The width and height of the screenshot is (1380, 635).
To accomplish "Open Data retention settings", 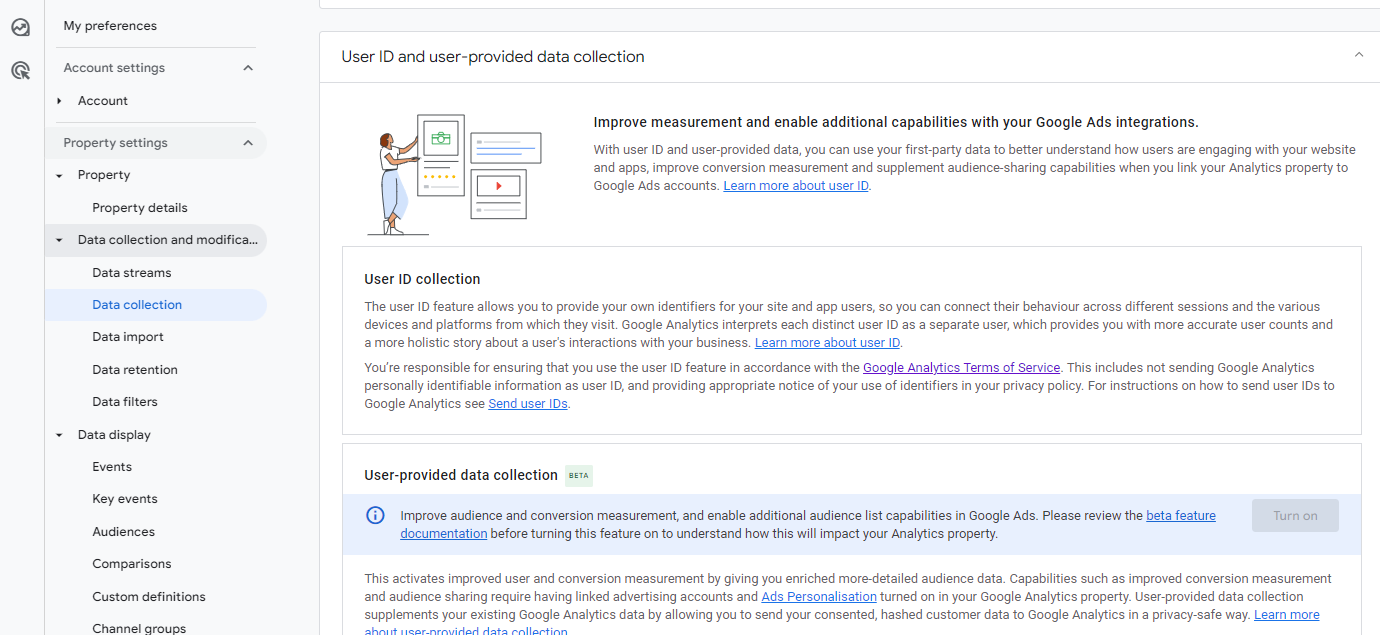I will click(135, 370).
